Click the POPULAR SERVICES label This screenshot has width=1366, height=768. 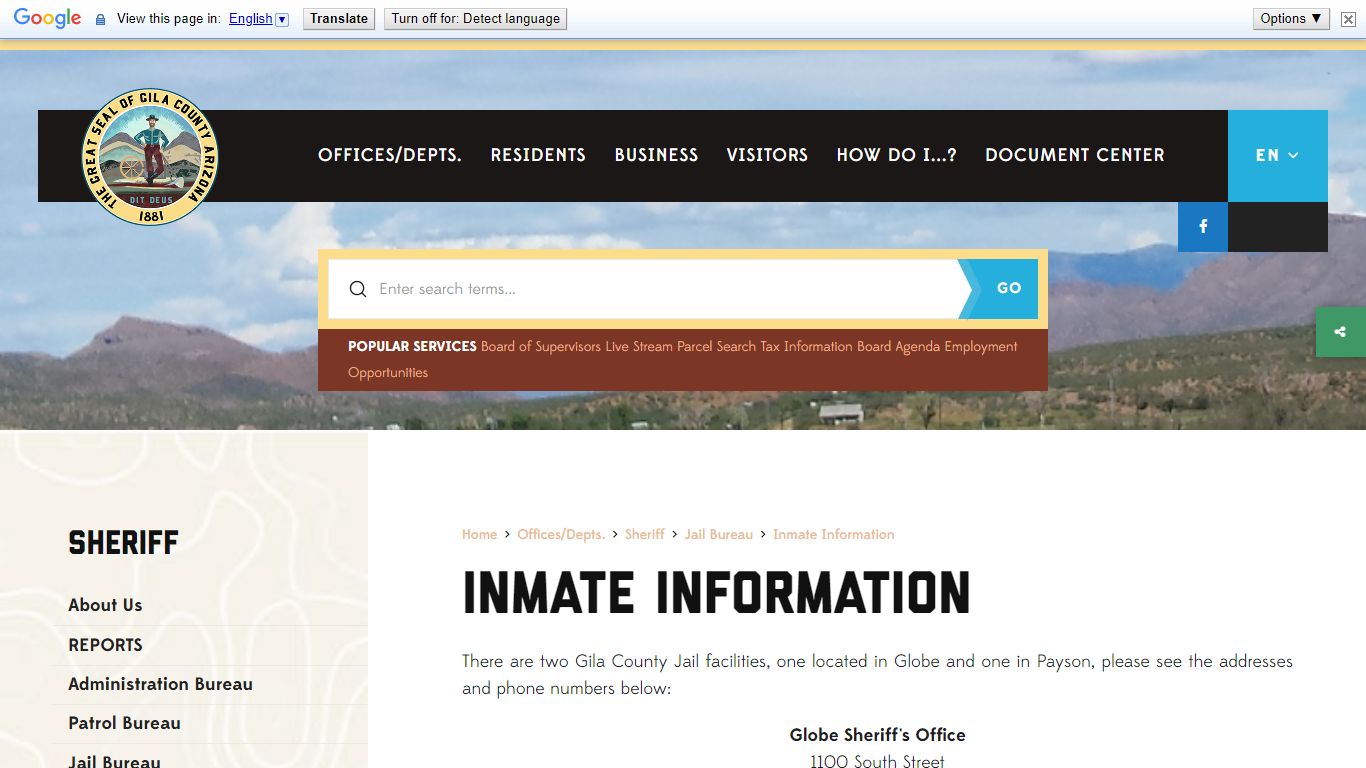point(412,347)
